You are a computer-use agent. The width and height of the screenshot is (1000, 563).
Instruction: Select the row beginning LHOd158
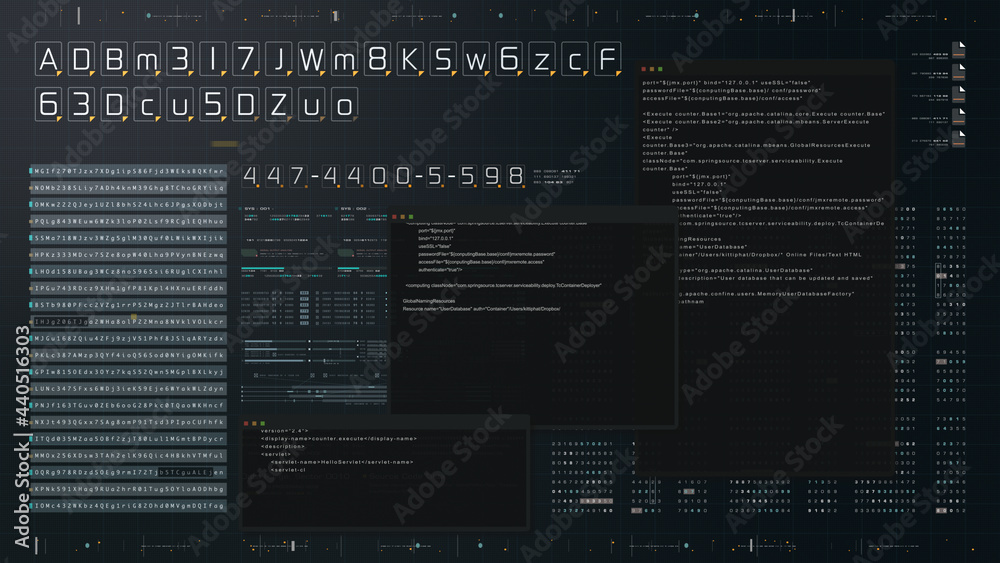(128, 271)
